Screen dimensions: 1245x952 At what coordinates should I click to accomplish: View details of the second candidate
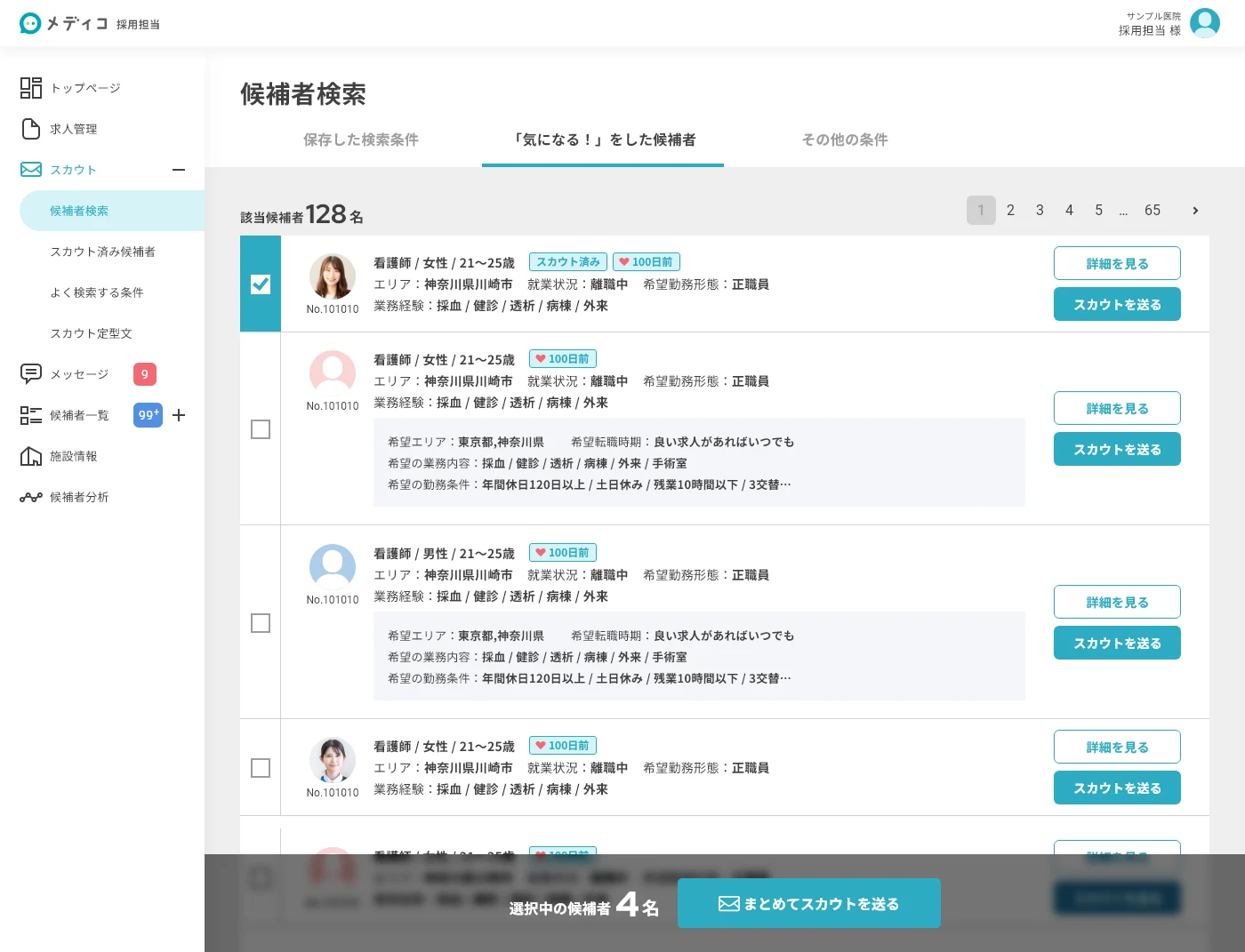[x=1117, y=408]
